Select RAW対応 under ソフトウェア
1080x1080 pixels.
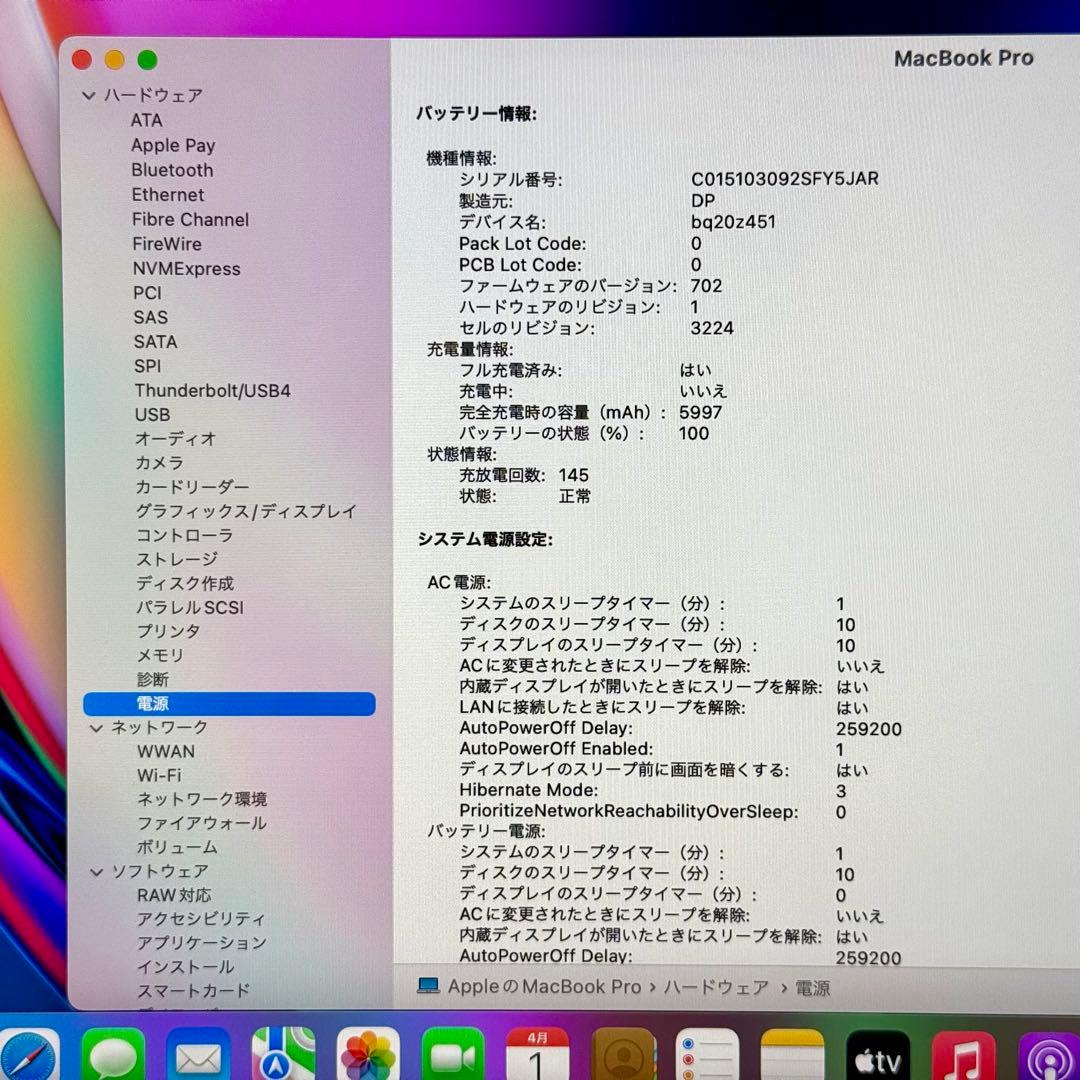tap(174, 895)
